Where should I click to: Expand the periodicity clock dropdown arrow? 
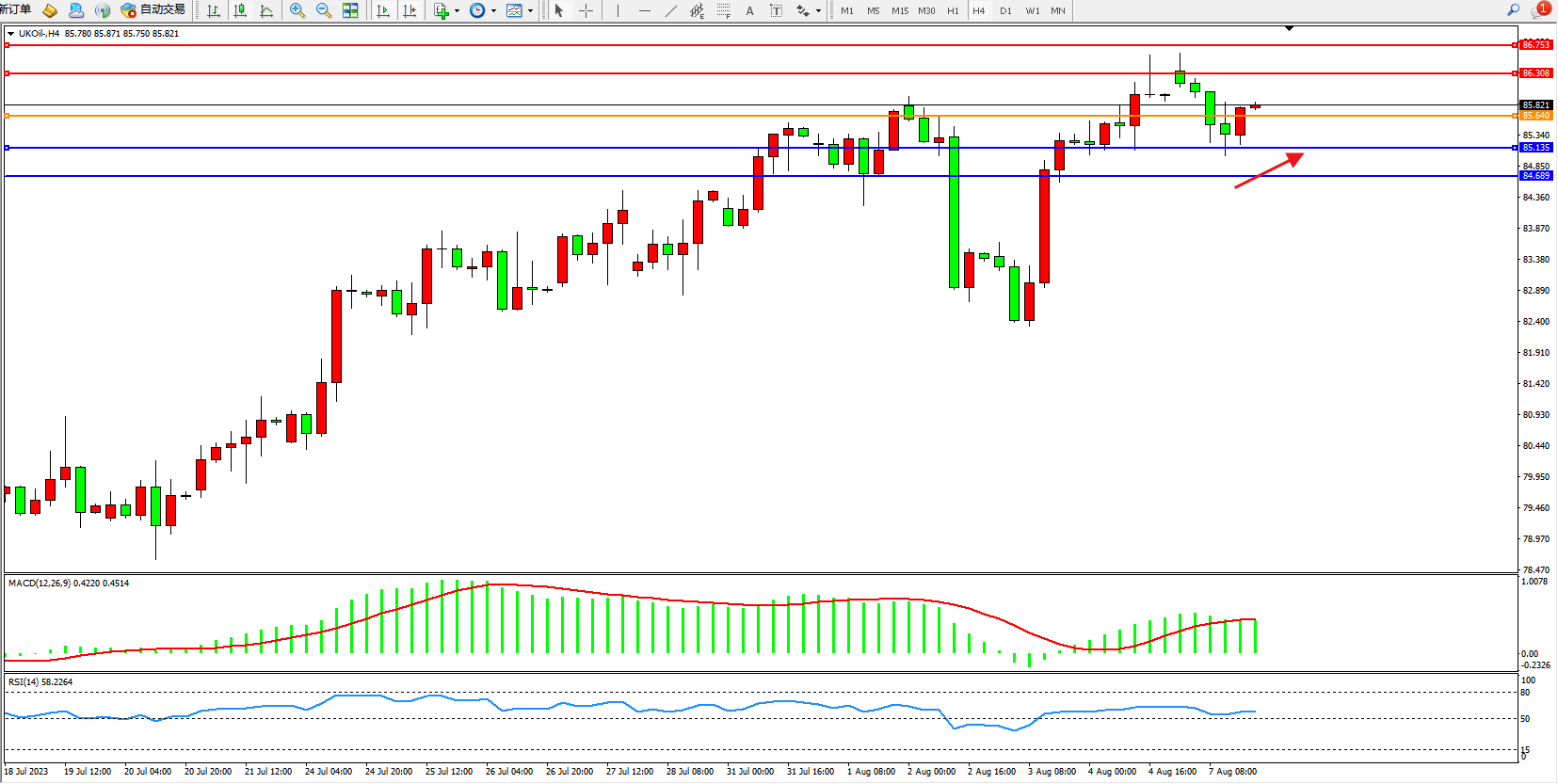tap(494, 11)
